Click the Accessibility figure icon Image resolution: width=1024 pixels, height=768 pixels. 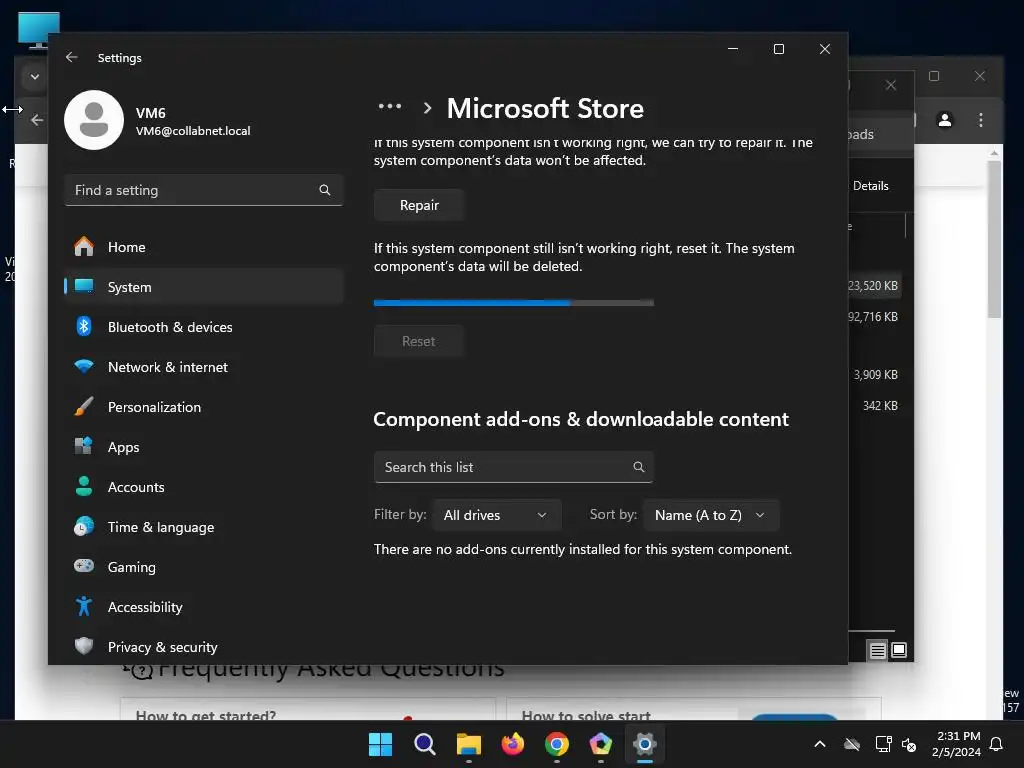[x=84, y=606]
